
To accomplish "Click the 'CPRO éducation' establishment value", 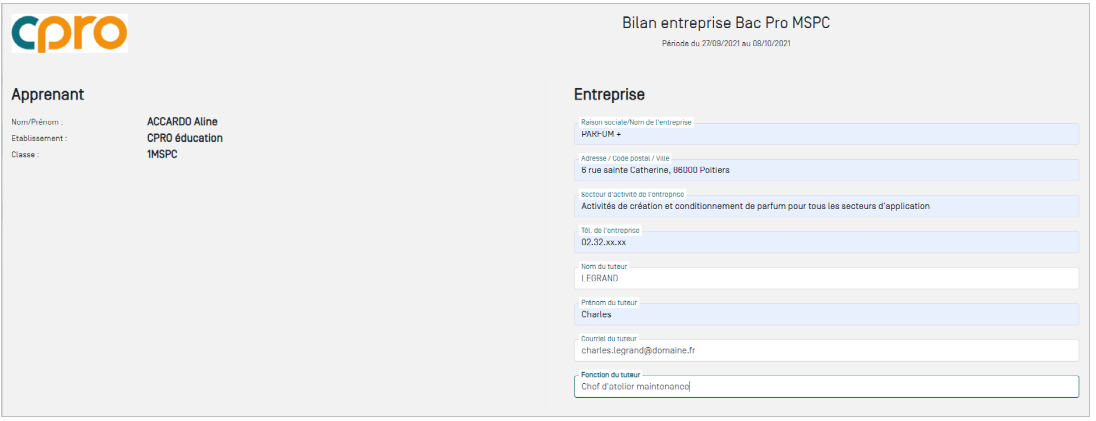I will 185,138.
